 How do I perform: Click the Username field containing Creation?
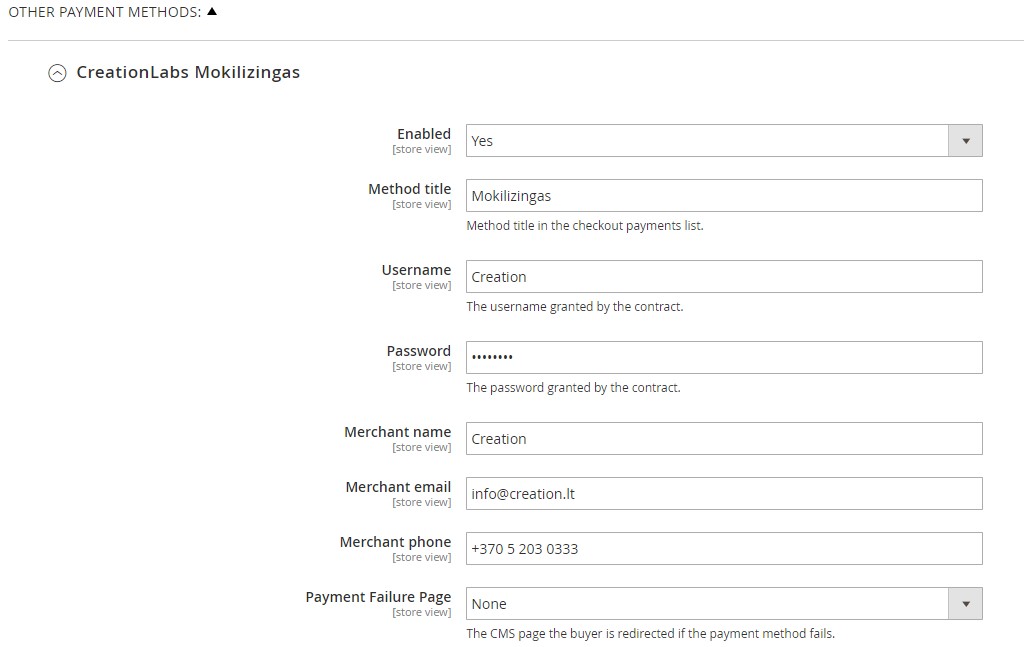point(724,277)
